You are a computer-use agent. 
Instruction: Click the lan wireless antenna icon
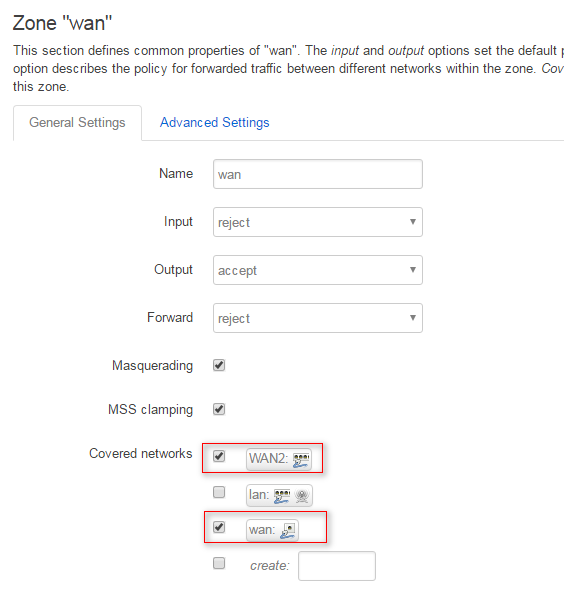point(302,496)
